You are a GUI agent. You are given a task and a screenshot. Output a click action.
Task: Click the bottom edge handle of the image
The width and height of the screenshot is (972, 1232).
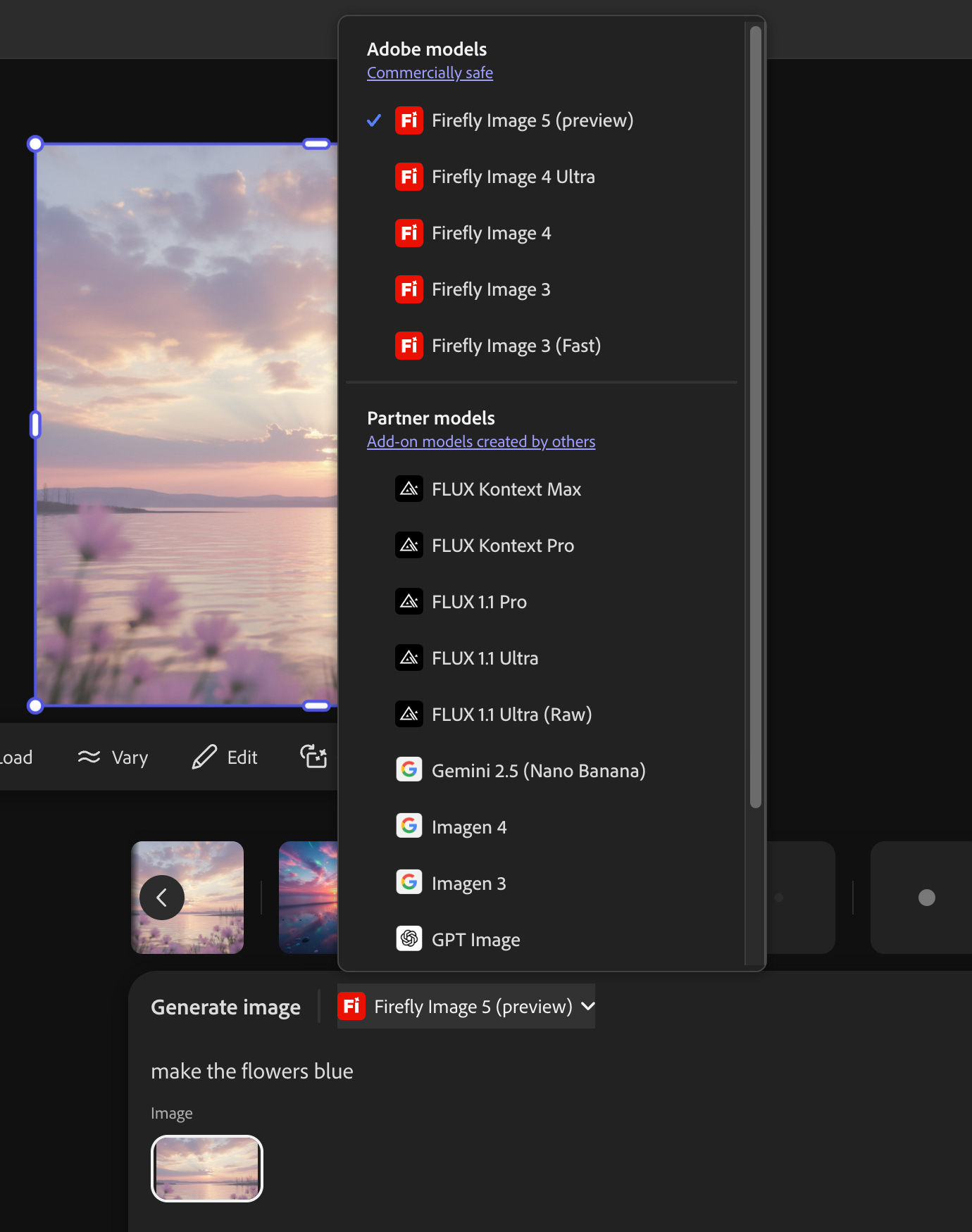tap(316, 705)
